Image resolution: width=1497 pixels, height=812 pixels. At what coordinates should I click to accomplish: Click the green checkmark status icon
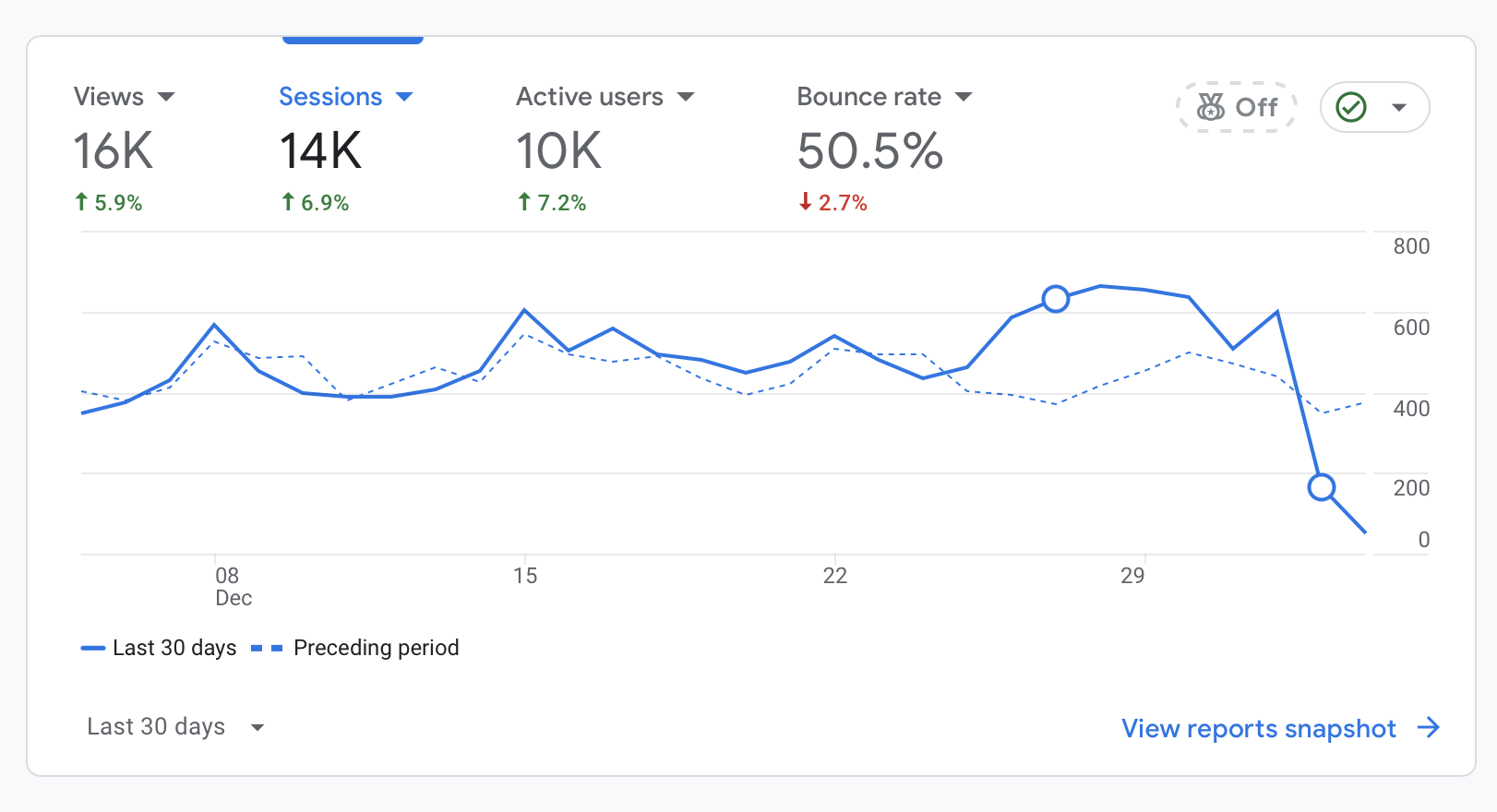click(x=1351, y=107)
